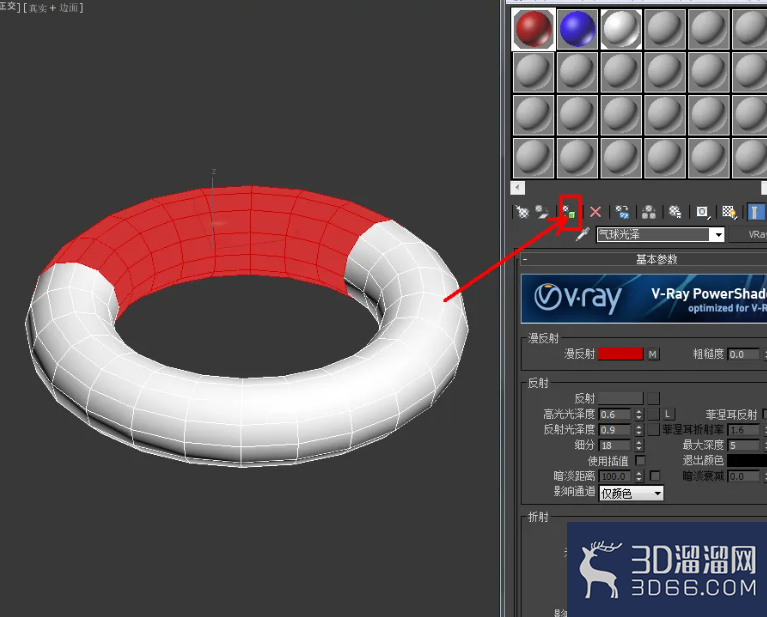The width and height of the screenshot is (767, 617).
Task: Click the VRay material type button
Action: (x=748, y=235)
